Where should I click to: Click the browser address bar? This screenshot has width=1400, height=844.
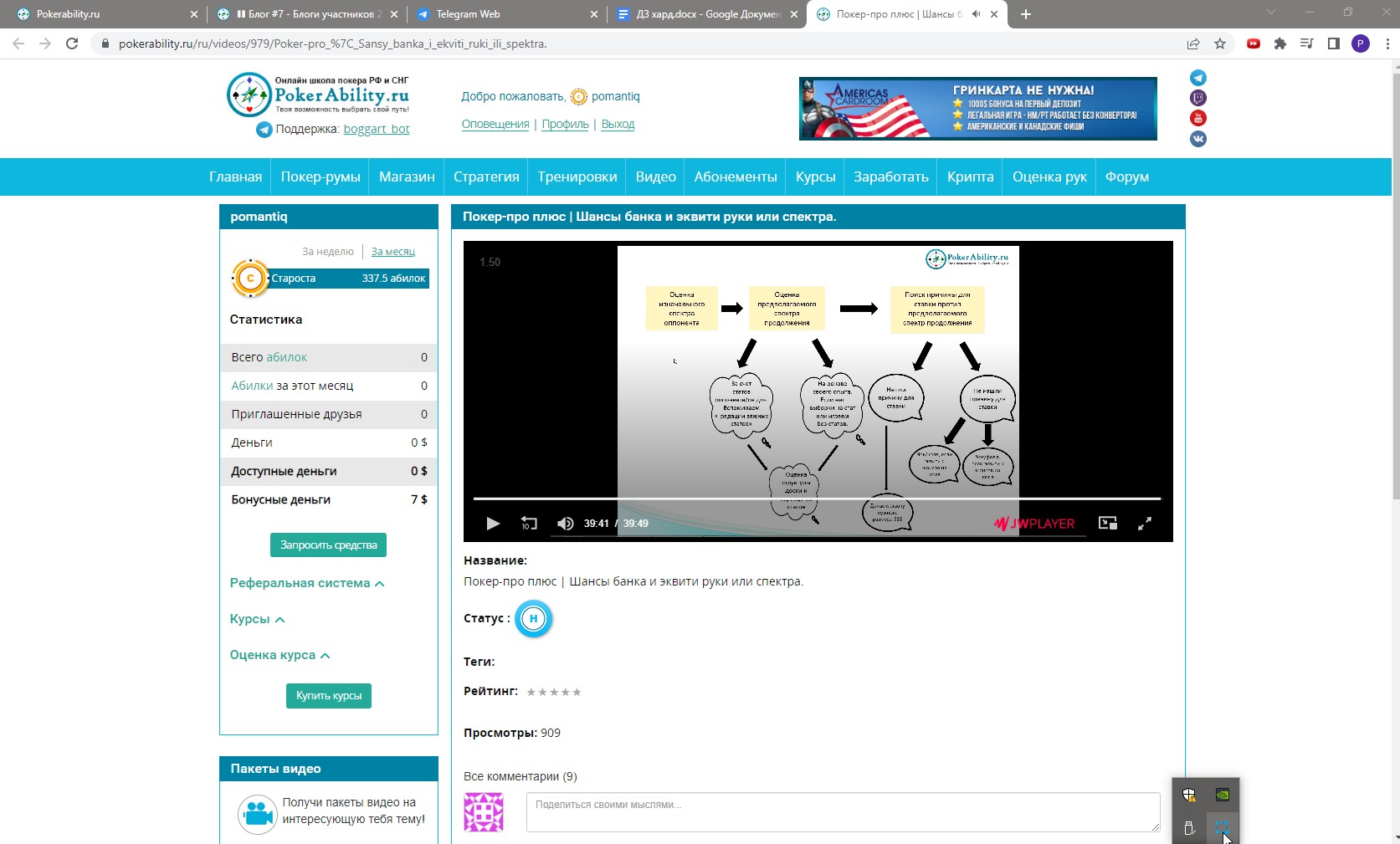(x=636, y=43)
